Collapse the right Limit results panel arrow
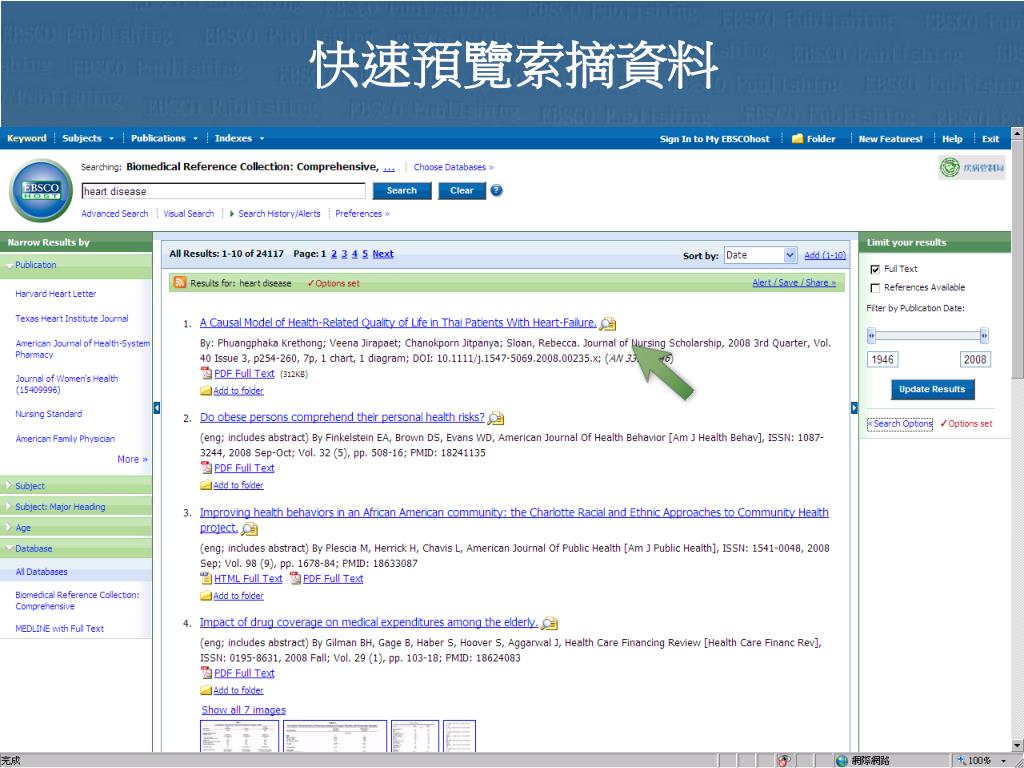This screenshot has height=768, width=1024. 854,408
